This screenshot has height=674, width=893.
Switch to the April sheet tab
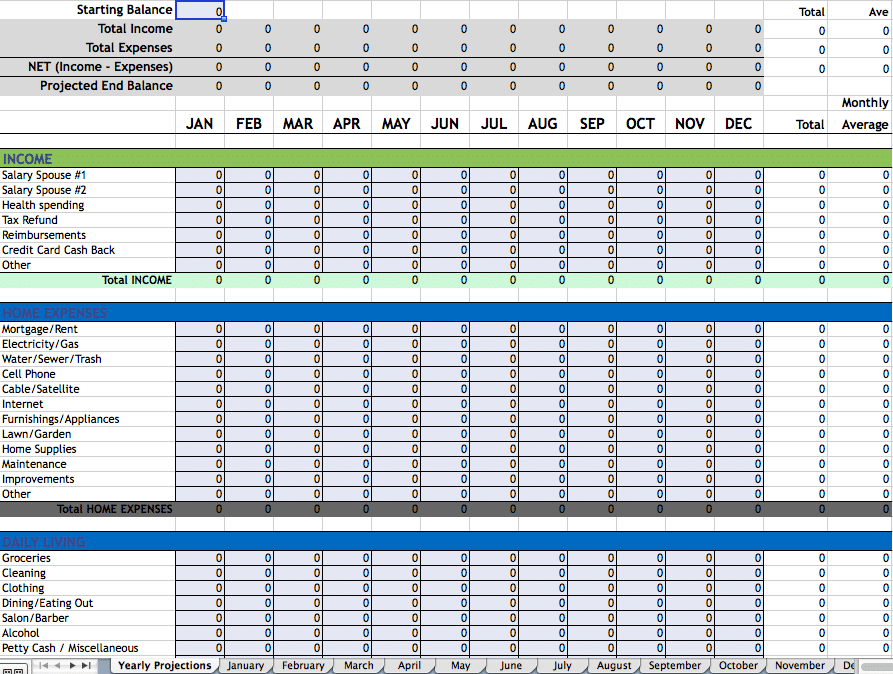tap(409, 665)
